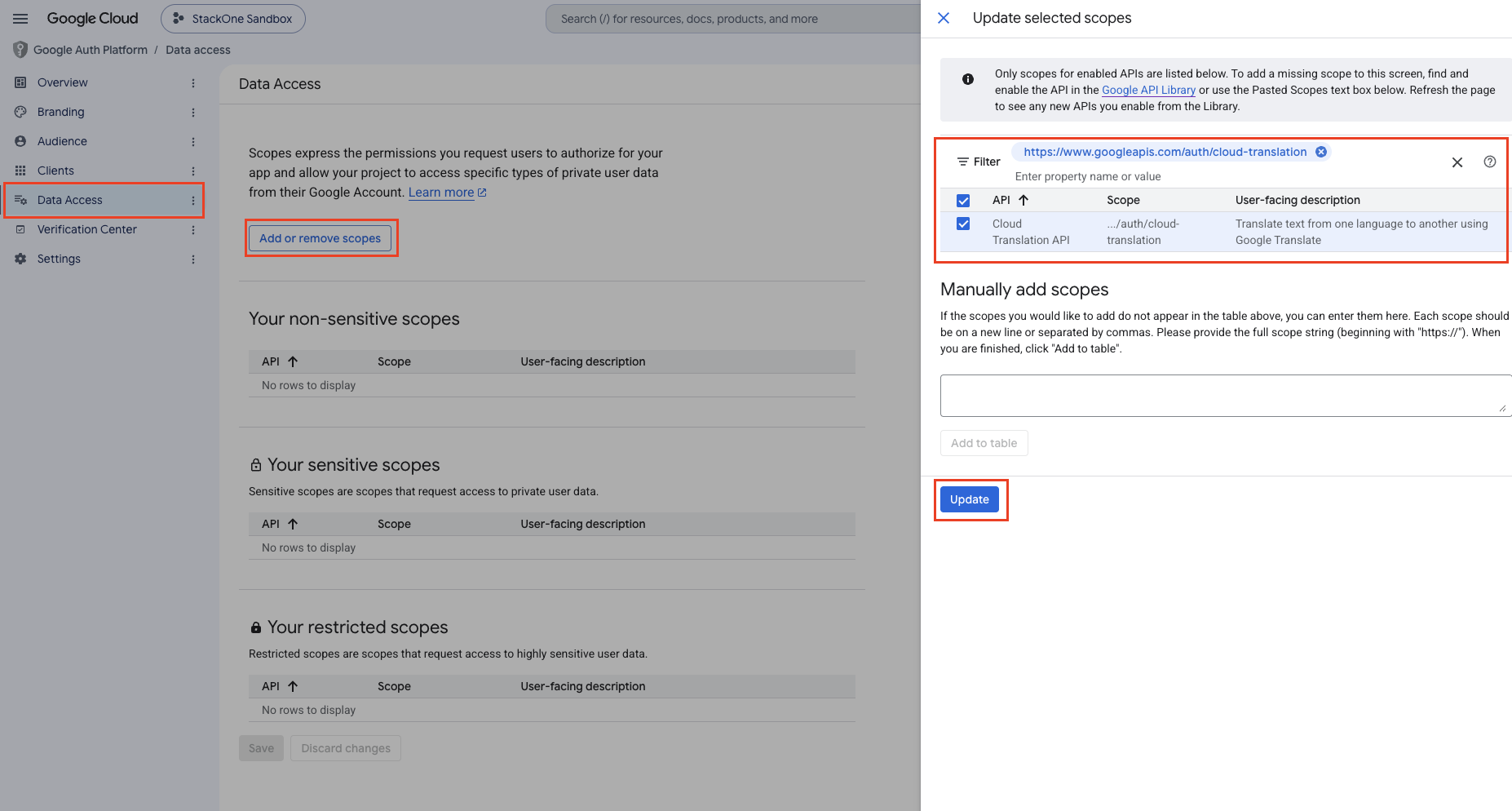The height and width of the screenshot is (811, 1512).
Task: Open the Google Cloud hamburger navigation menu
Action: [x=20, y=19]
